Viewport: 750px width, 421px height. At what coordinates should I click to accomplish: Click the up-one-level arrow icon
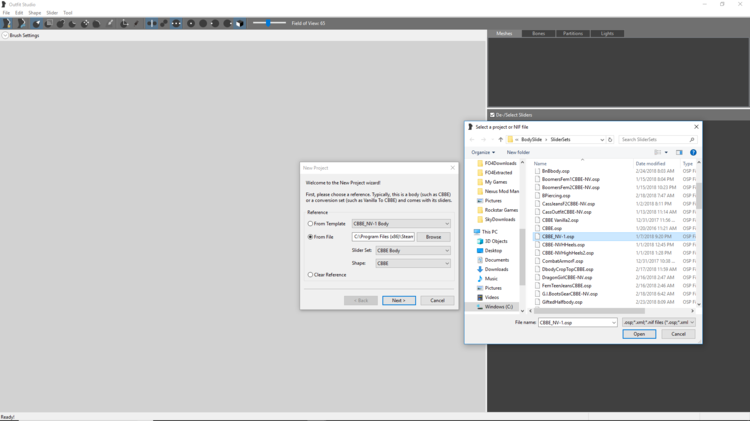[501, 140]
